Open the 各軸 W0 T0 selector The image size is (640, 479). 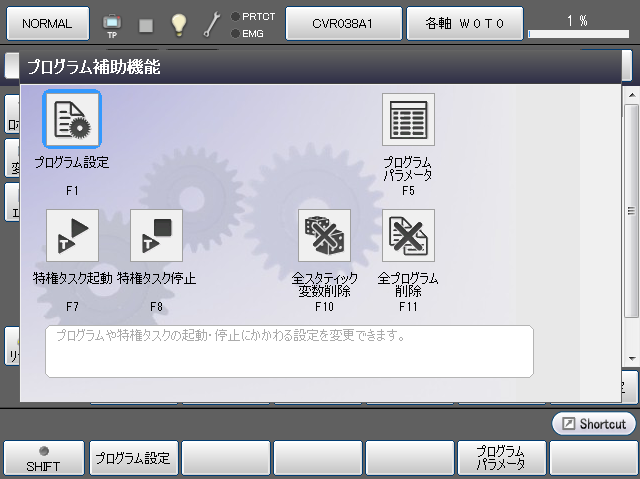click(463, 22)
